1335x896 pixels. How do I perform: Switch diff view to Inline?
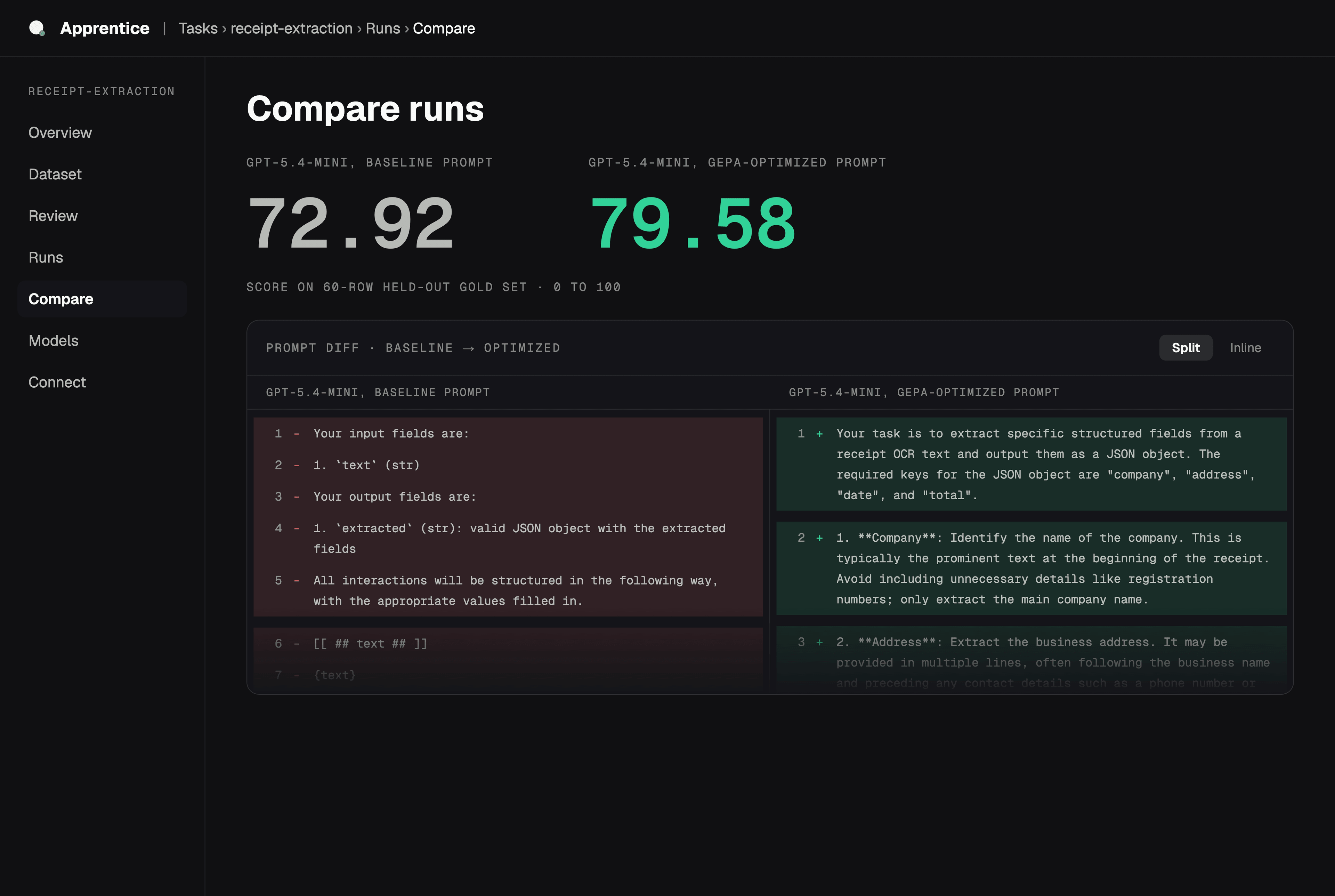(x=1245, y=347)
